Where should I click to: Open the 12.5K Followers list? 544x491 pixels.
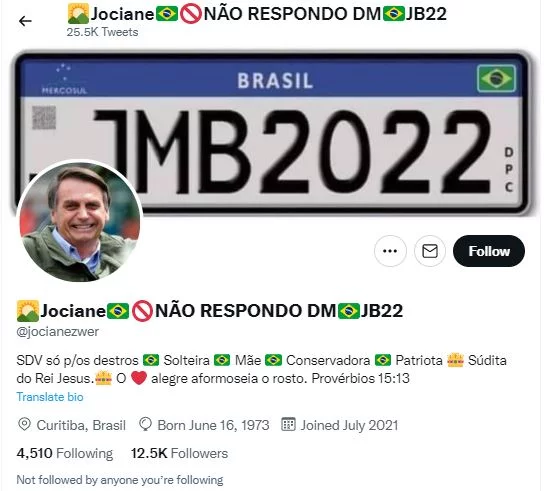pyautogui.click(x=179, y=453)
